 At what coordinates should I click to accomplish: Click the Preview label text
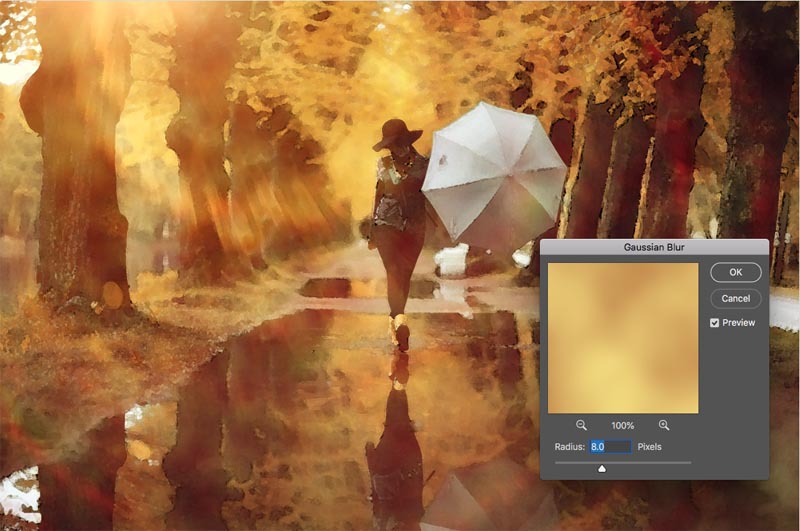[x=738, y=323]
